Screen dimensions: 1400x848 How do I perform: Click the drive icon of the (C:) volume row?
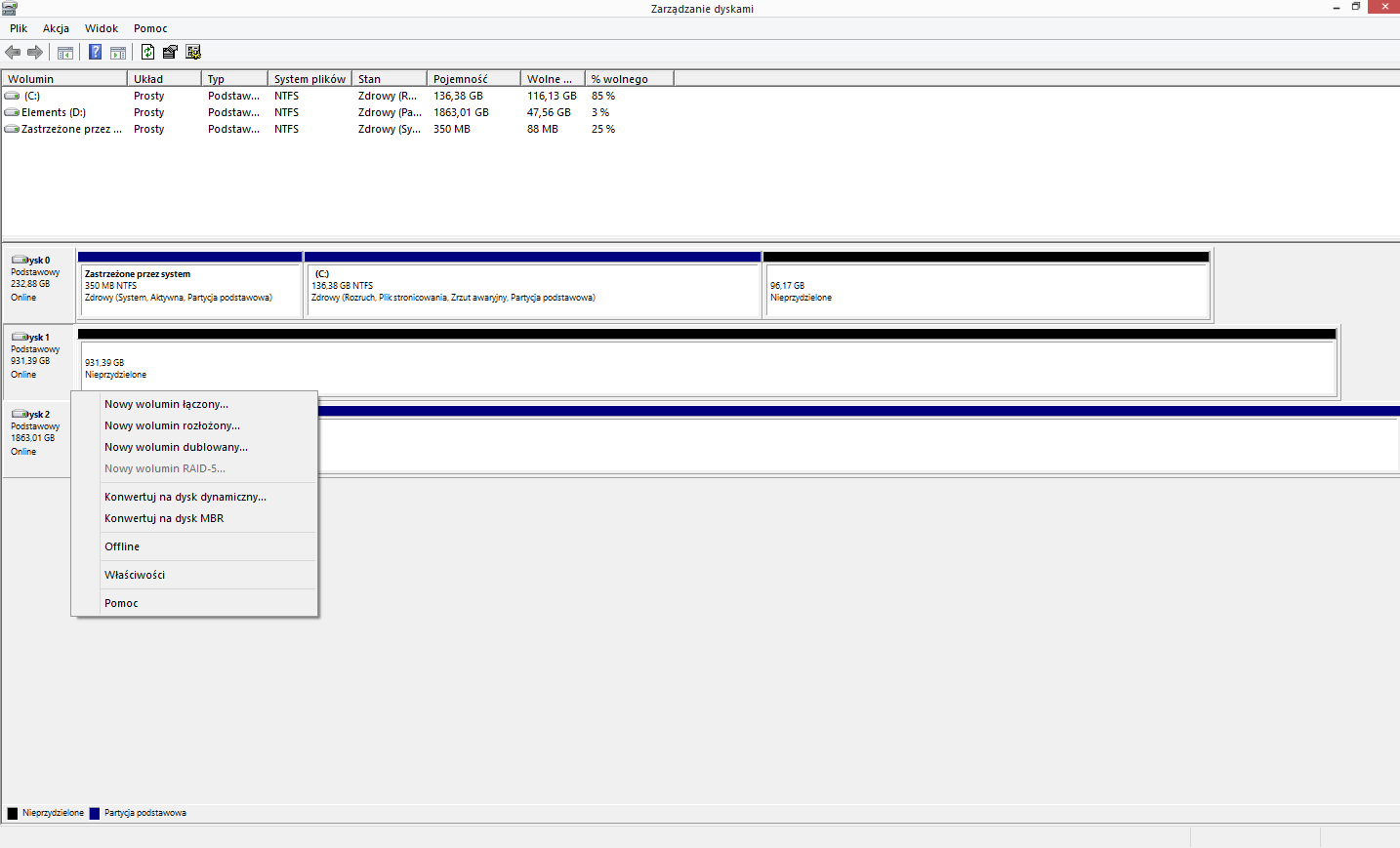pyautogui.click(x=12, y=96)
